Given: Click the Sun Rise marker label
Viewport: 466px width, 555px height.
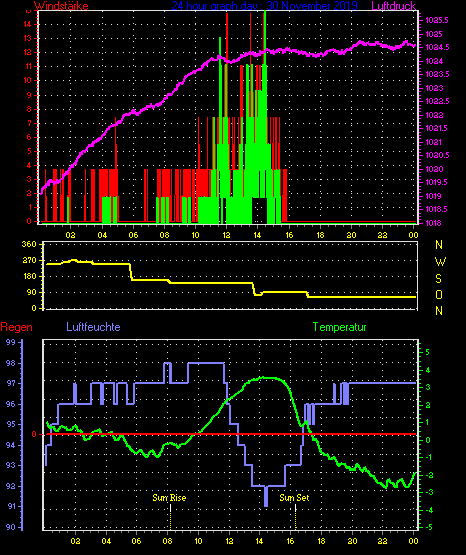Looking at the screenshot, I should [x=169, y=498].
